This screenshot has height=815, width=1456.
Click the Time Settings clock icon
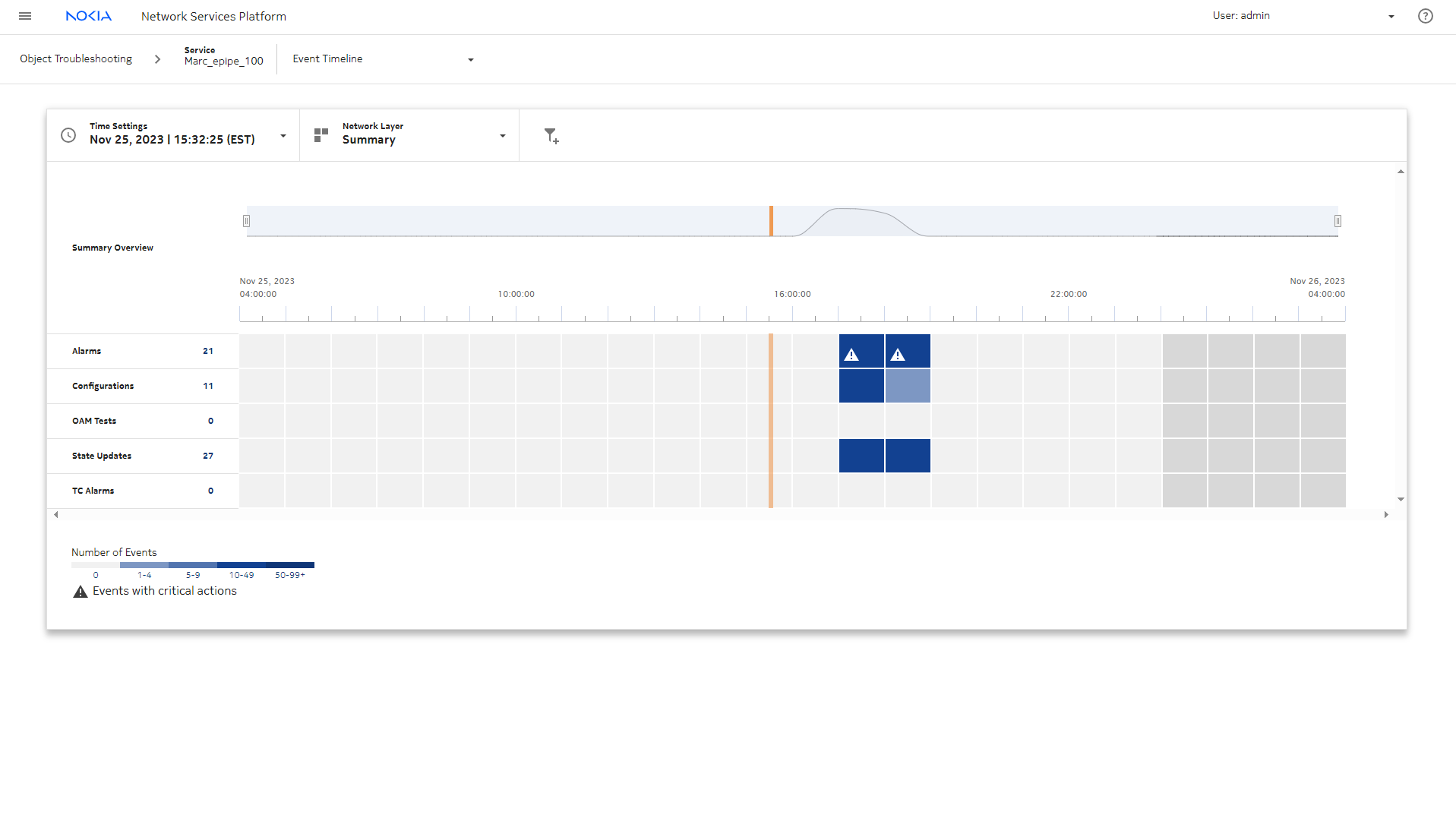coord(68,135)
